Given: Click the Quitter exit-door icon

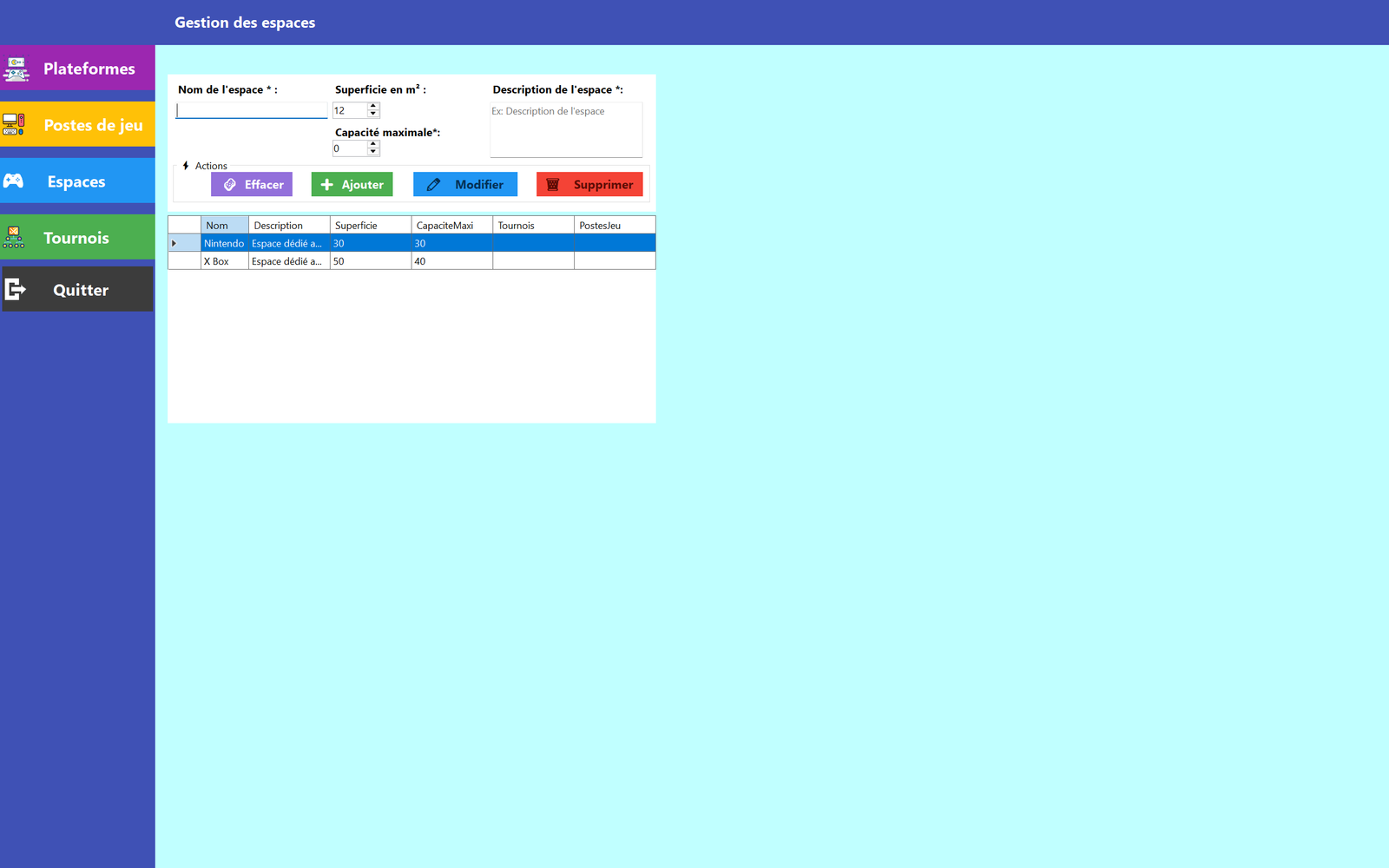Looking at the screenshot, I should (15, 289).
